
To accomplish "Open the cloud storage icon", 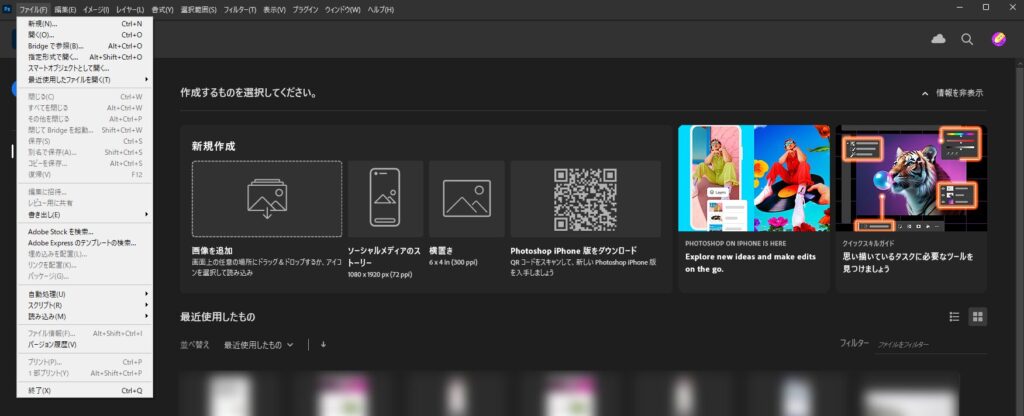I will [938, 39].
